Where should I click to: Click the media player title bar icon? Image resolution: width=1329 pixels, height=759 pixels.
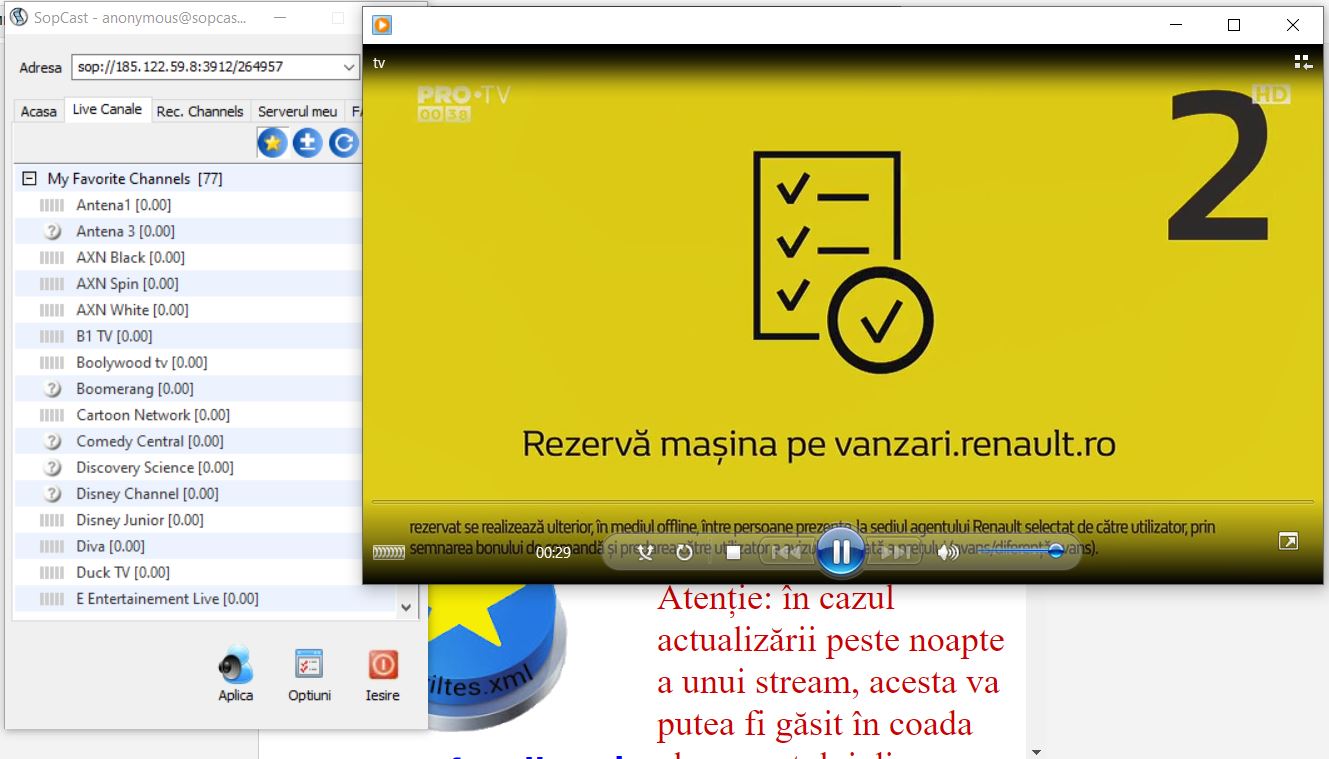point(381,25)
